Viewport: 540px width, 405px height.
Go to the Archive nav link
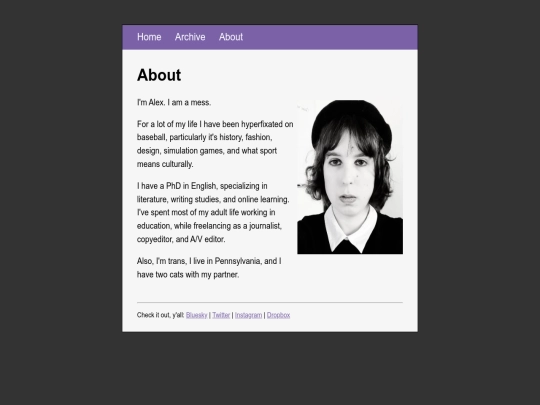tap(190, 37)
